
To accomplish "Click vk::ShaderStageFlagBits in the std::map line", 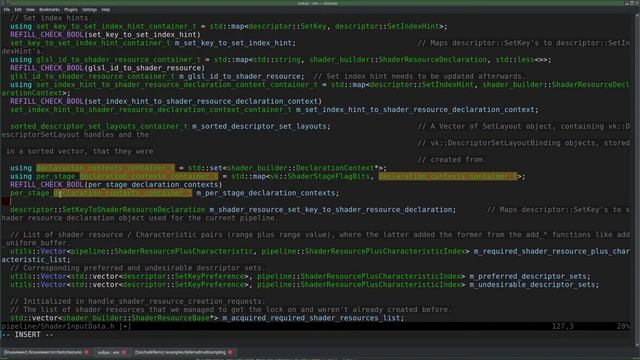I will 320,176.
